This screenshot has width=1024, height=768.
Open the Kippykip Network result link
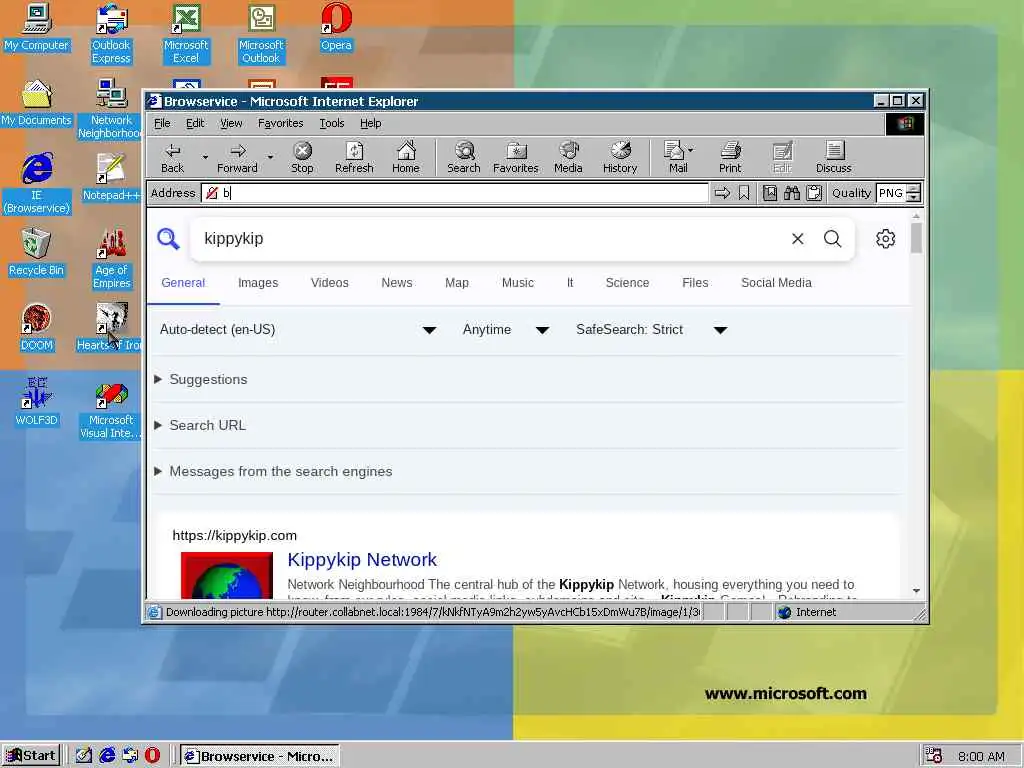[x=362, y=560]
